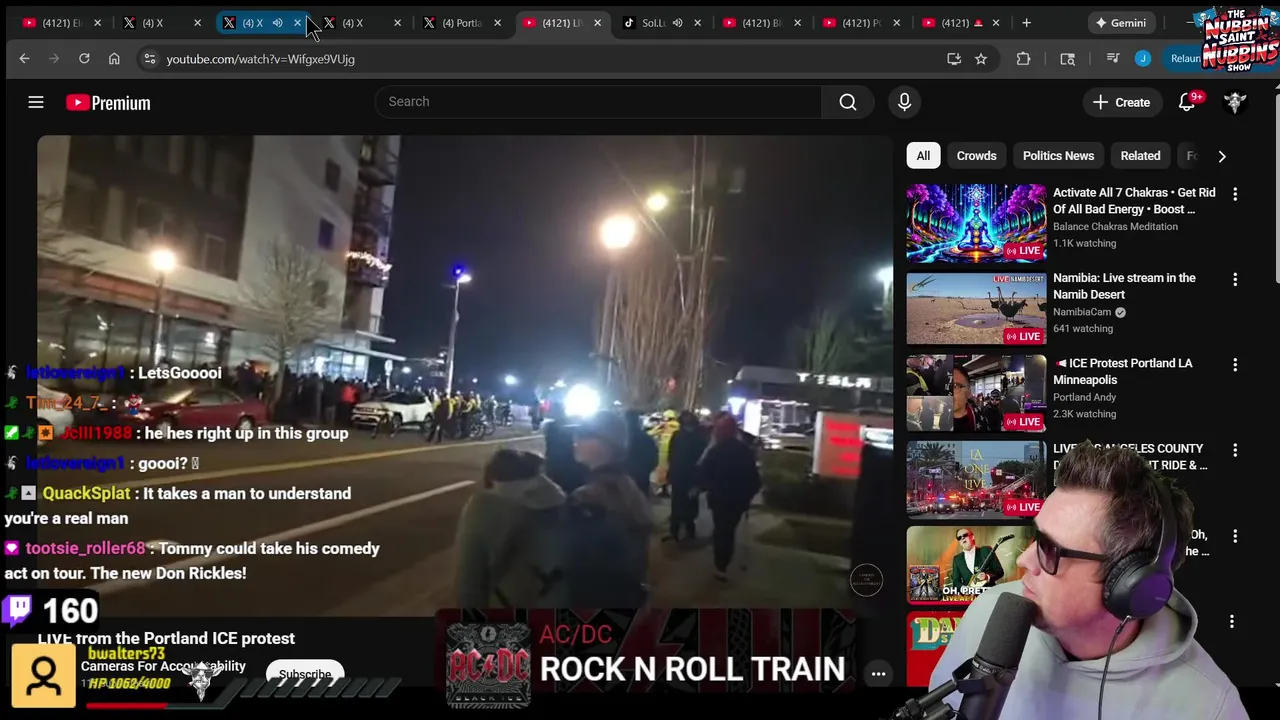Open Activate All 7 Chakras video title

click(1134, 201)
